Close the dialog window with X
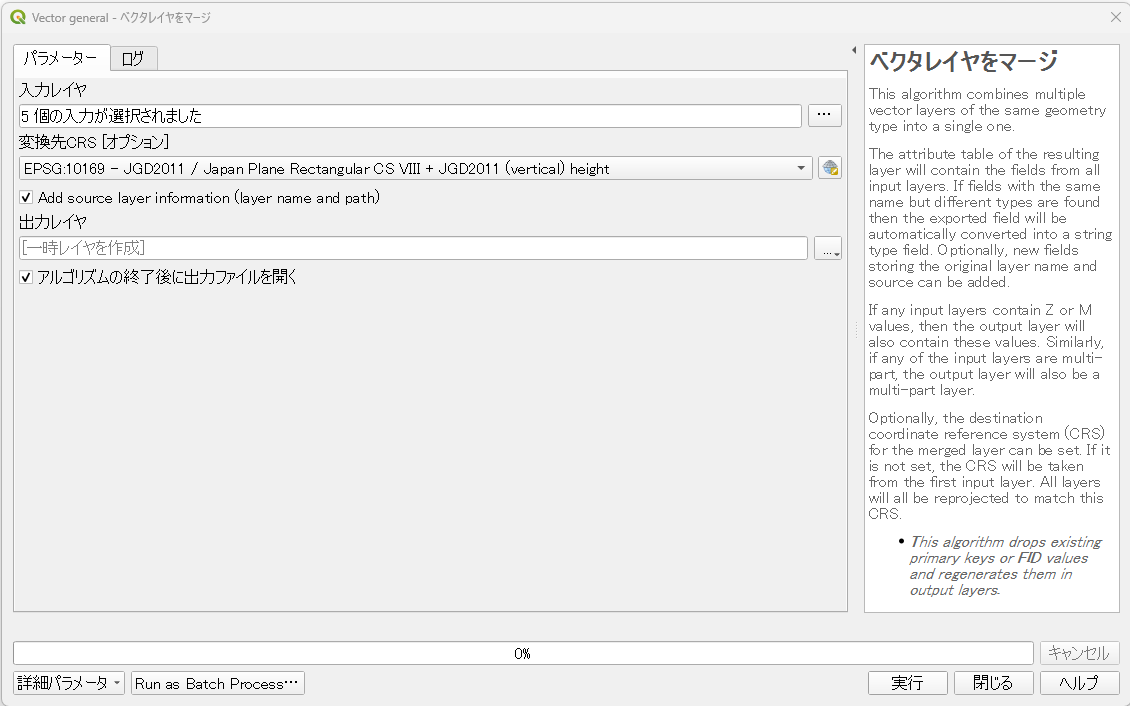 (1116, 17)
